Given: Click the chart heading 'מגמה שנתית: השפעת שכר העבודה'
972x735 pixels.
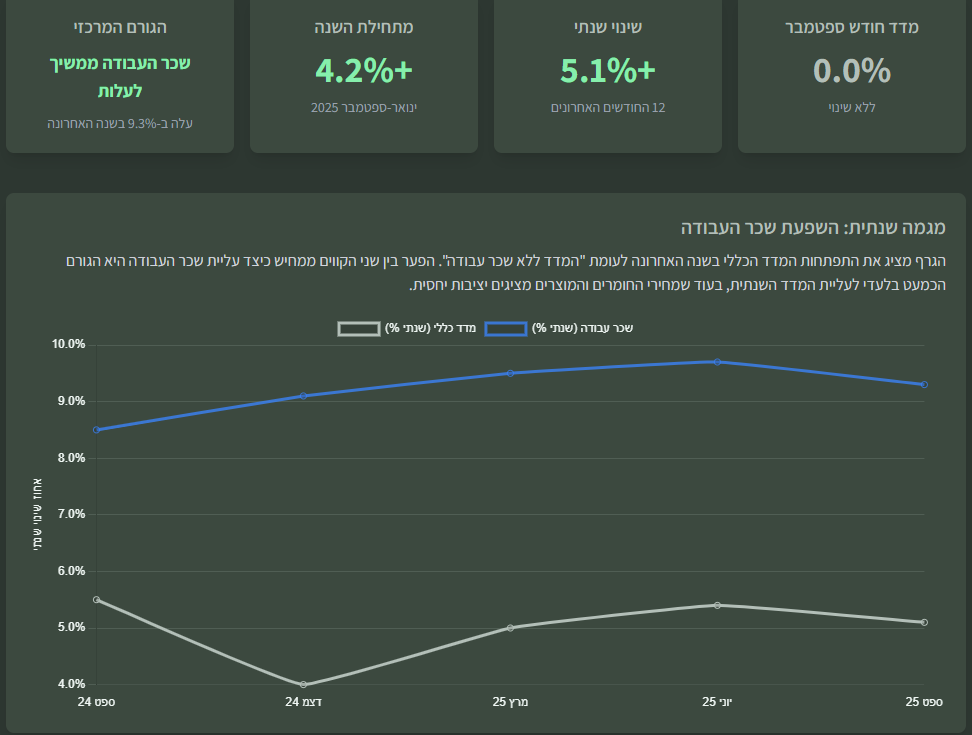Looking at the screenshot, I should coord(812,227).
